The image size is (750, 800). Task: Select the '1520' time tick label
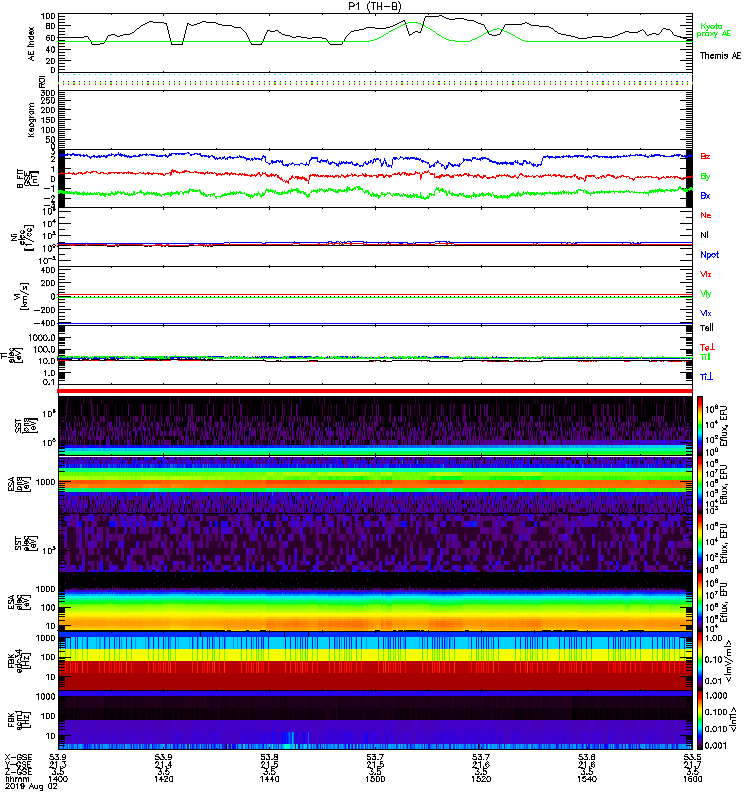(481, 779)
